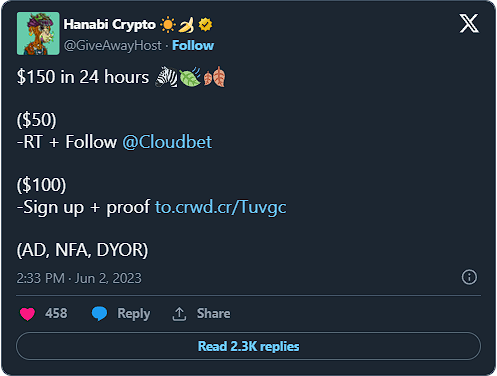Viewport: 497px width, 376px height.
Task: Click the 458 likes count
Action: (56, 313)
